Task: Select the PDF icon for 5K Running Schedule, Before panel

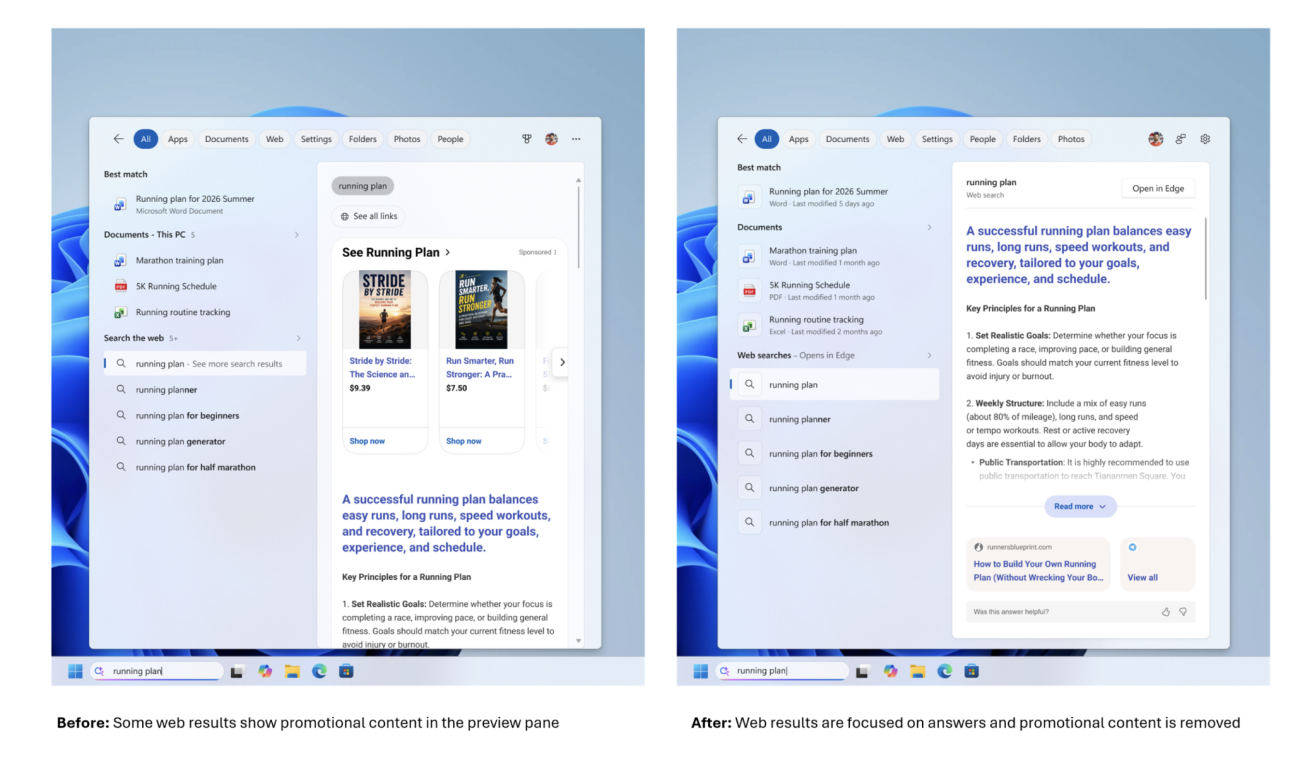Action: (x=120, y=286)
